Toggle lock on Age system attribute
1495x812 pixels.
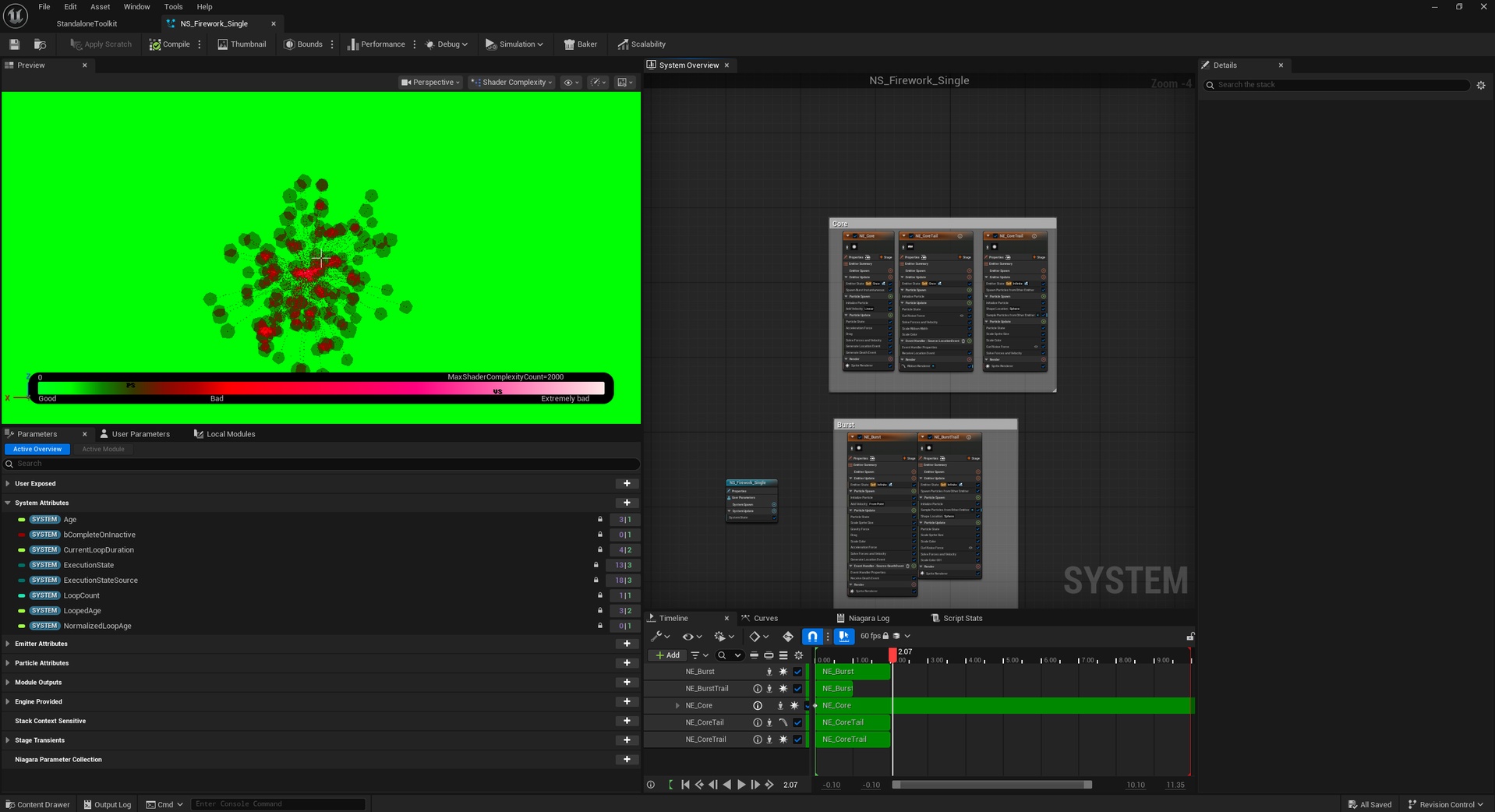(x=600, y=519)
